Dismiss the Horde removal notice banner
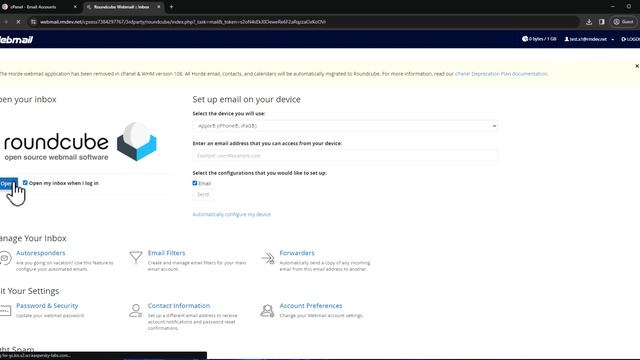Screen dimensions: 640x360 click(637, 66)
